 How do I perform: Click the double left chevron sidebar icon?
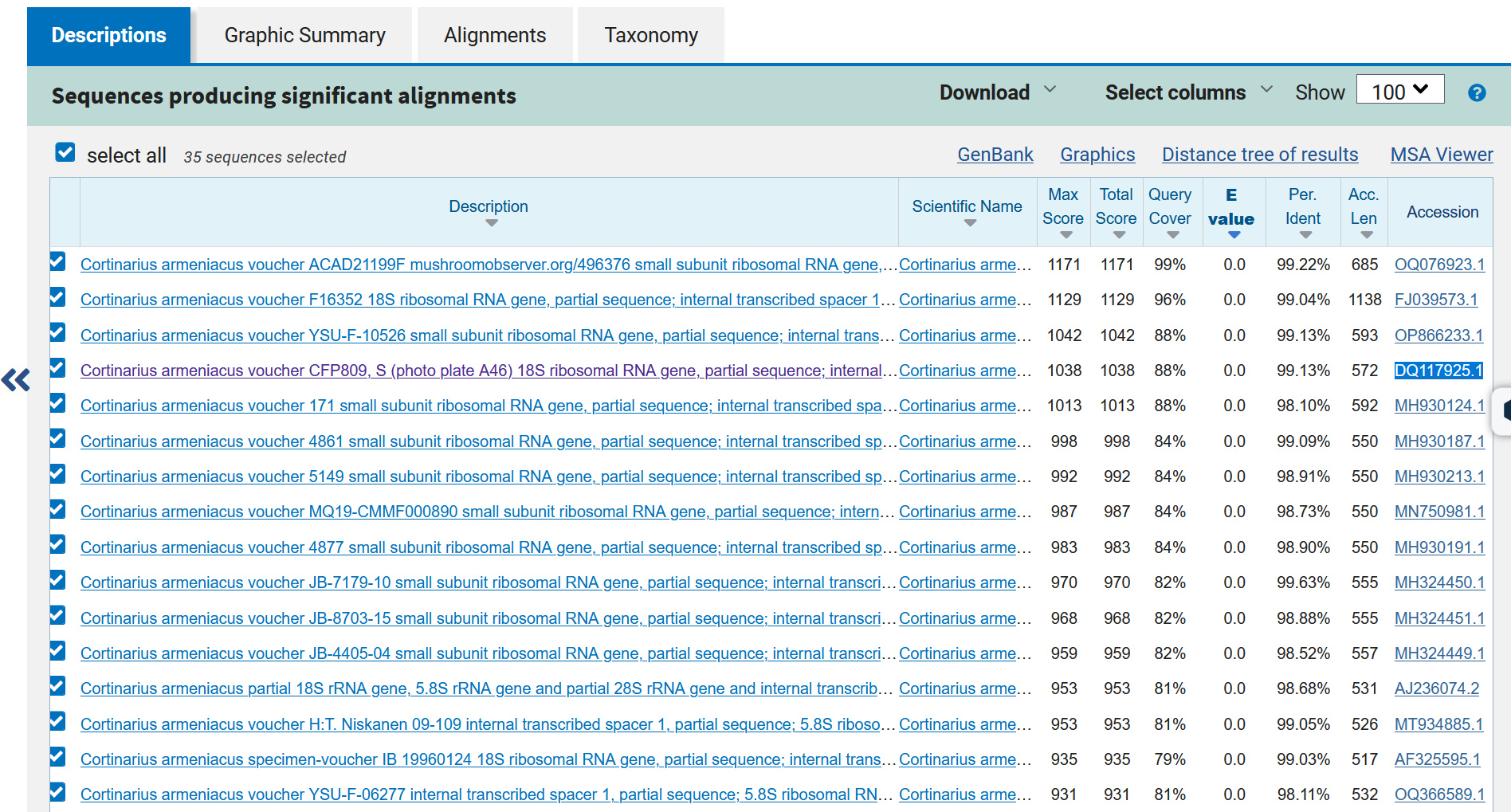16,380
